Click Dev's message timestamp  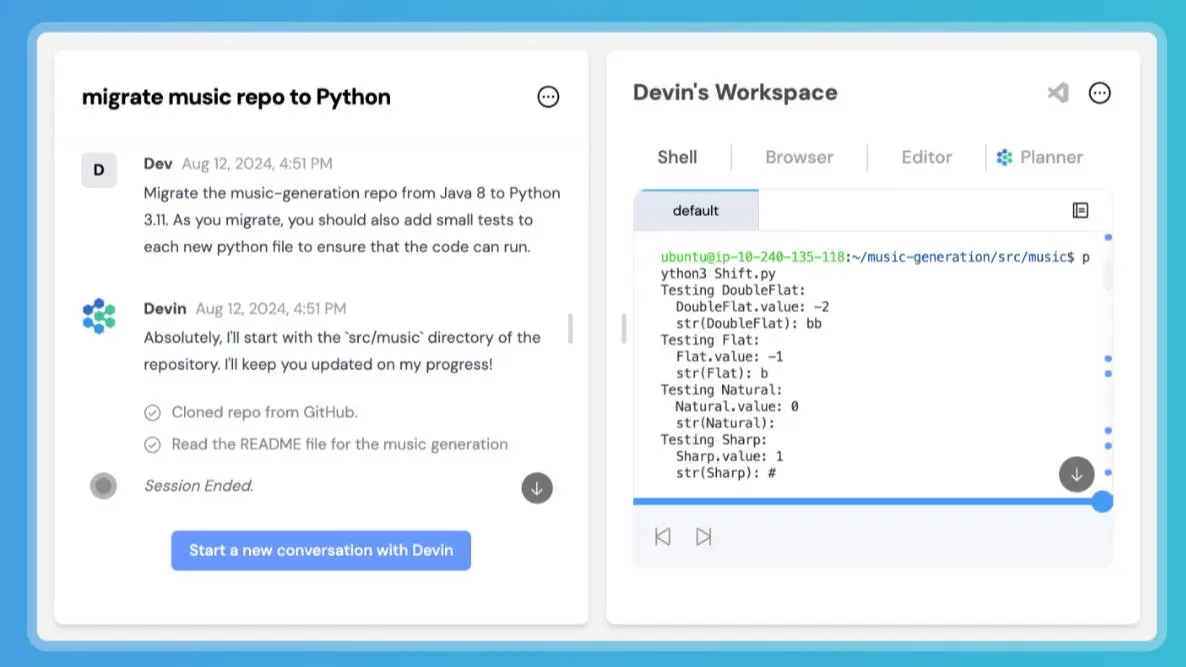pos(257,163)
